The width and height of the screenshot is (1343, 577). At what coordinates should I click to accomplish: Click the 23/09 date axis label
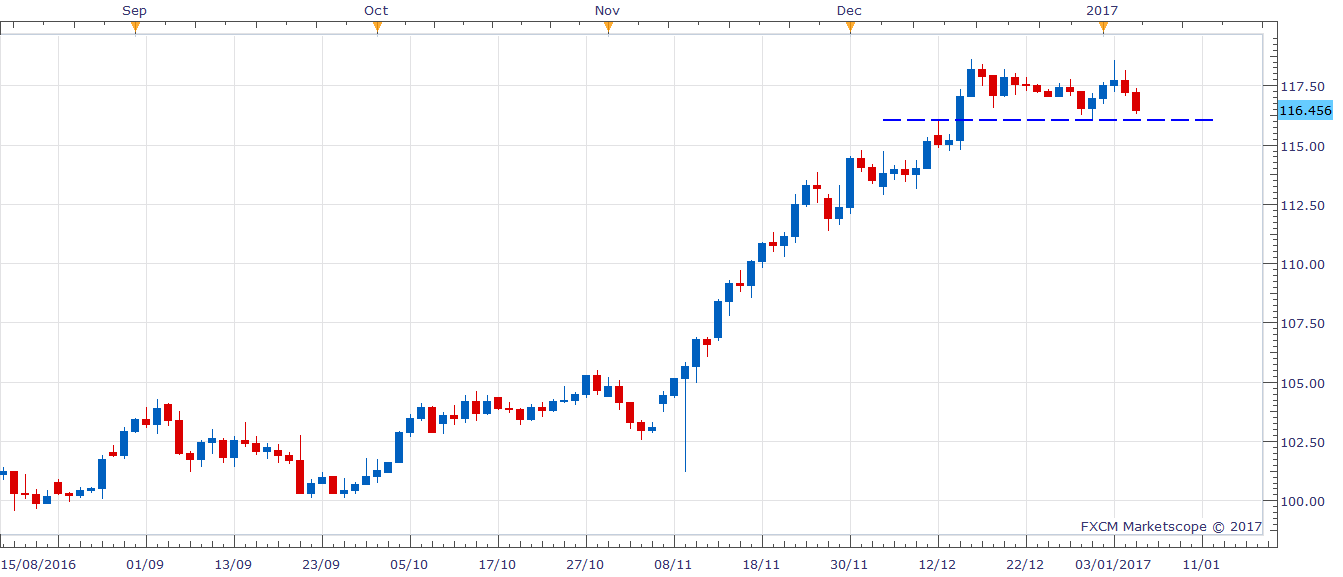[x=321, y=564]
